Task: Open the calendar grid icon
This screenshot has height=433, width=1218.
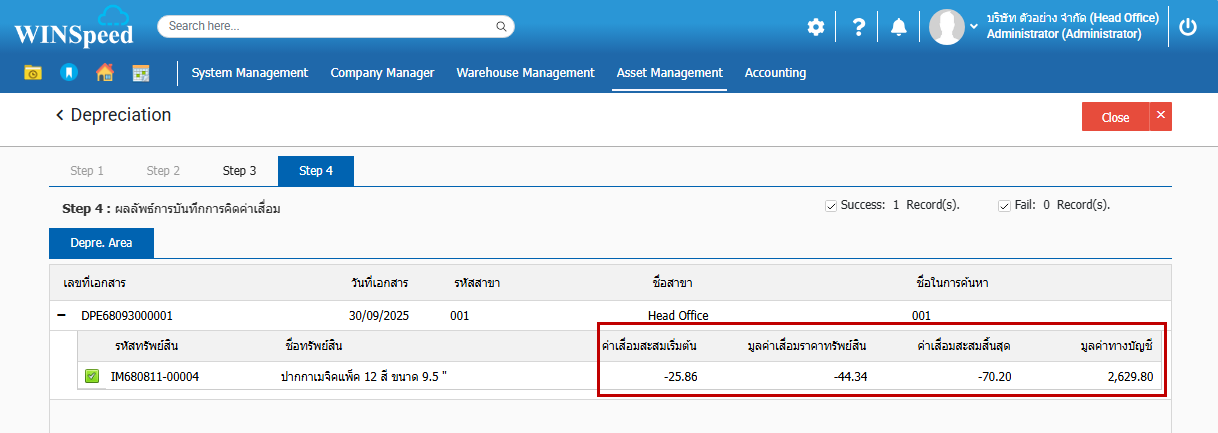Action: (141, 72)
